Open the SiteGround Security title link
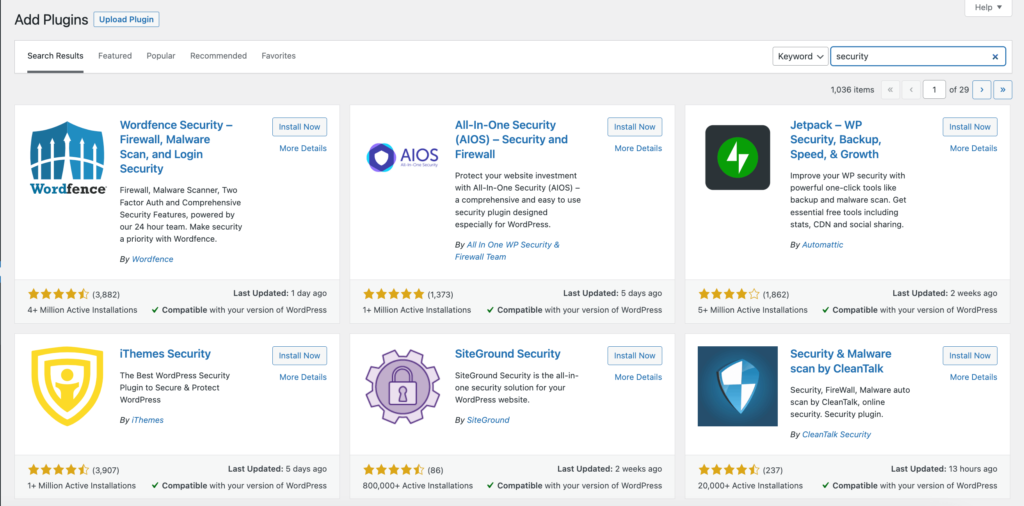 click(x=507, y=354)
